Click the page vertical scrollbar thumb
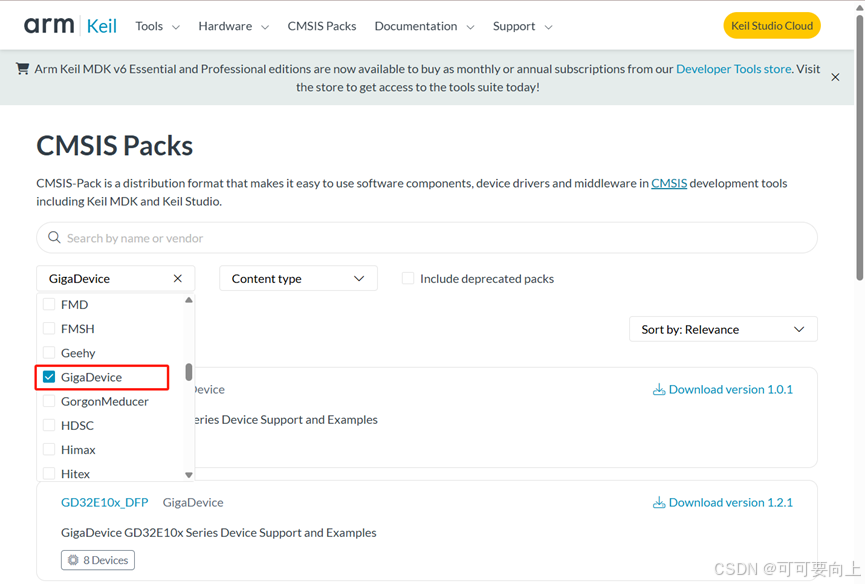The image size is (865, 584). click(859, 146)
